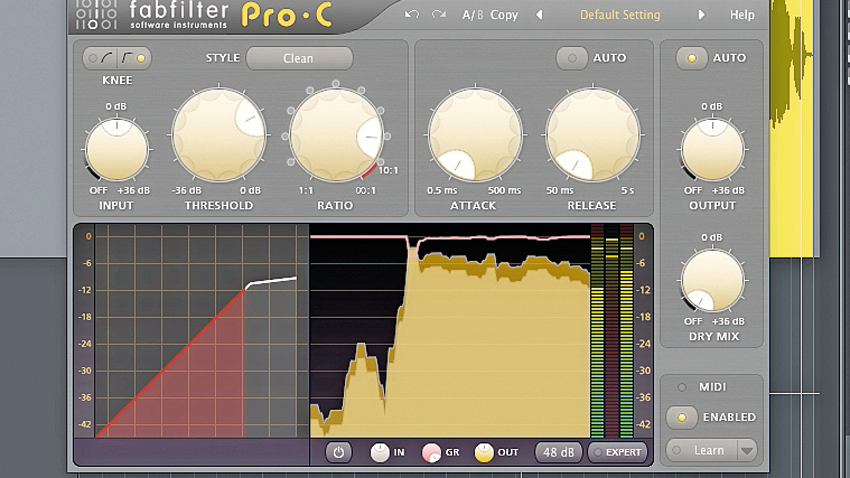Click the Threshold knob
This screenshot has height=478, width=850.
pos(219,134)
